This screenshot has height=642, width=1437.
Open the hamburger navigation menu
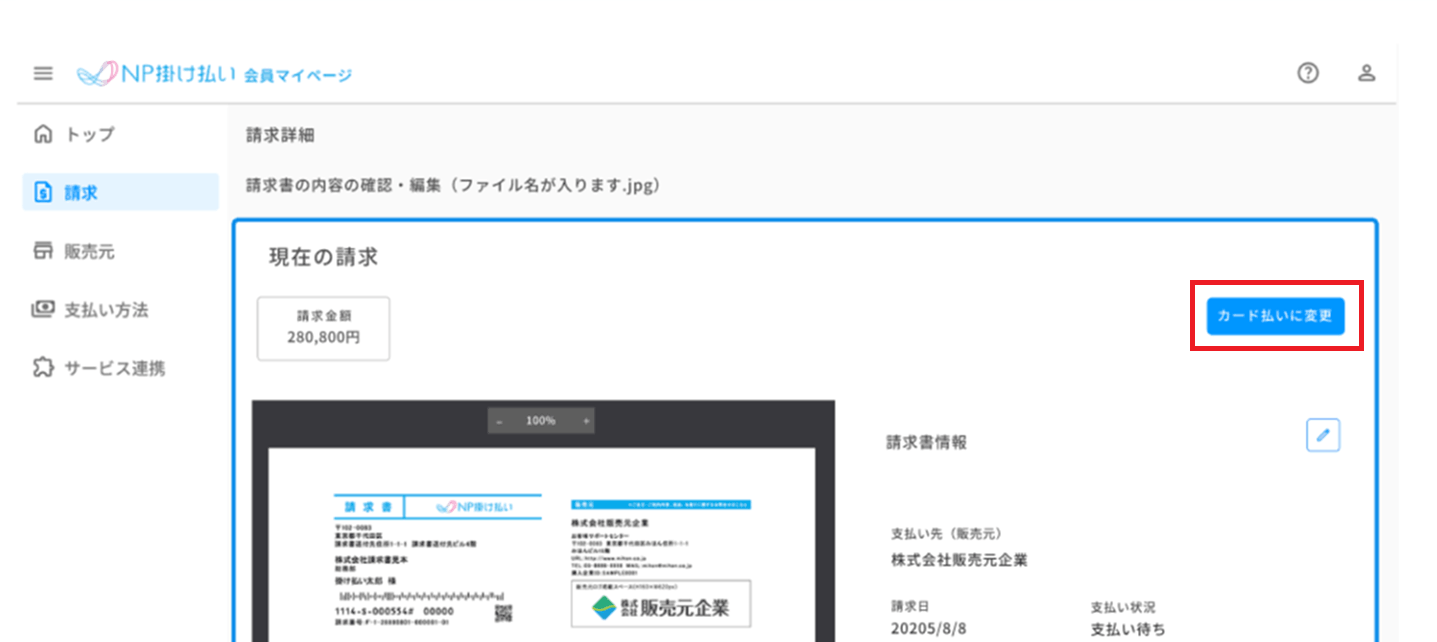point(42,72)
